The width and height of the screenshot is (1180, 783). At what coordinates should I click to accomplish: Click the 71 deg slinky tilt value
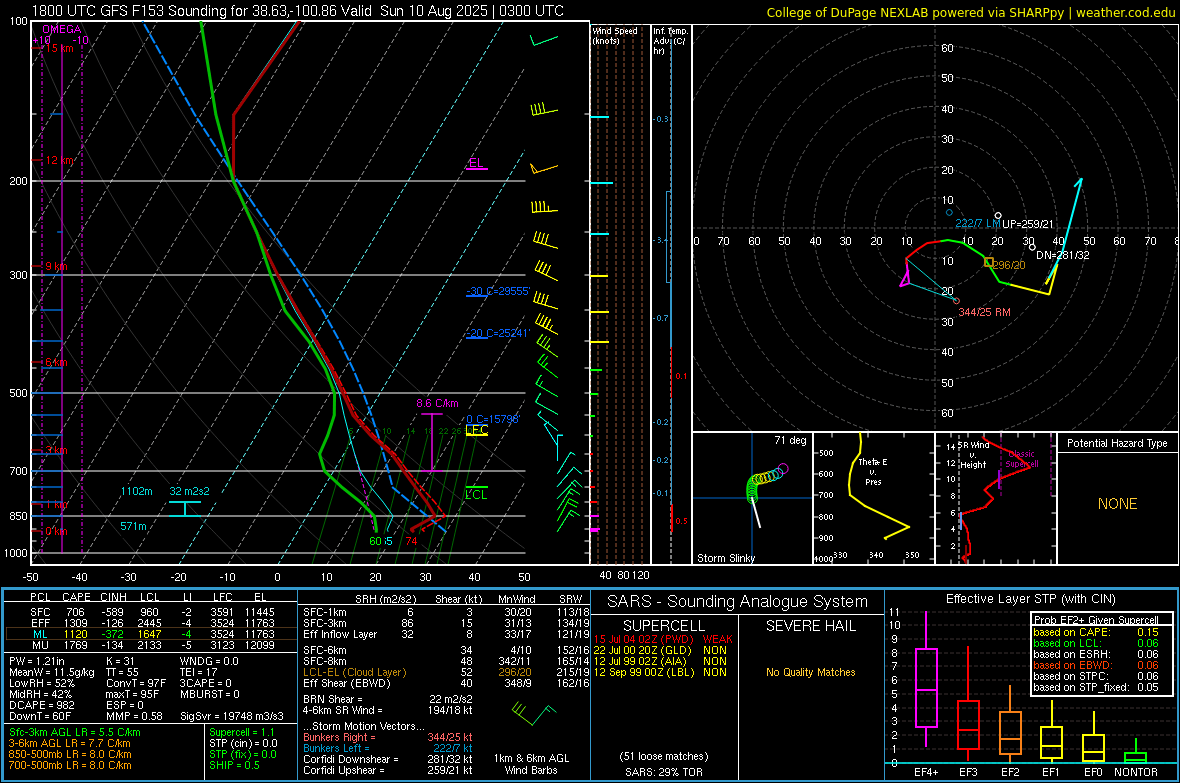pyautogui.click(x=790, y=440)
